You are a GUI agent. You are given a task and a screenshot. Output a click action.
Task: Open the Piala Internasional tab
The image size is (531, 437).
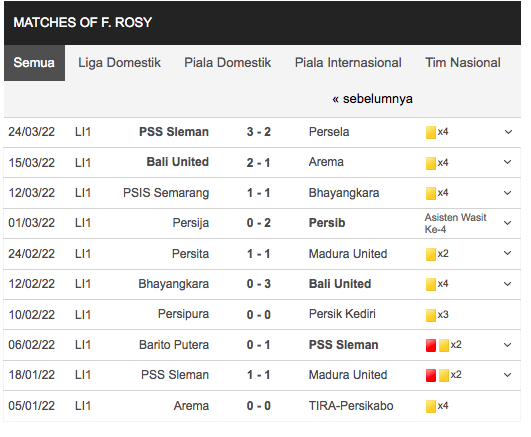coord(348,63)
